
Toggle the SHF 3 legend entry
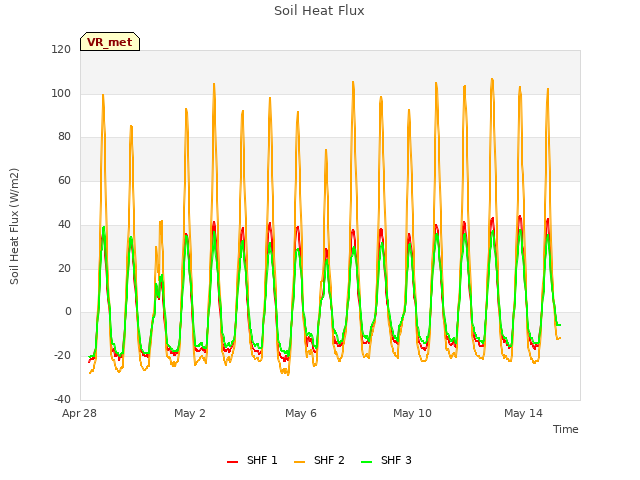(x=387, y=460)
